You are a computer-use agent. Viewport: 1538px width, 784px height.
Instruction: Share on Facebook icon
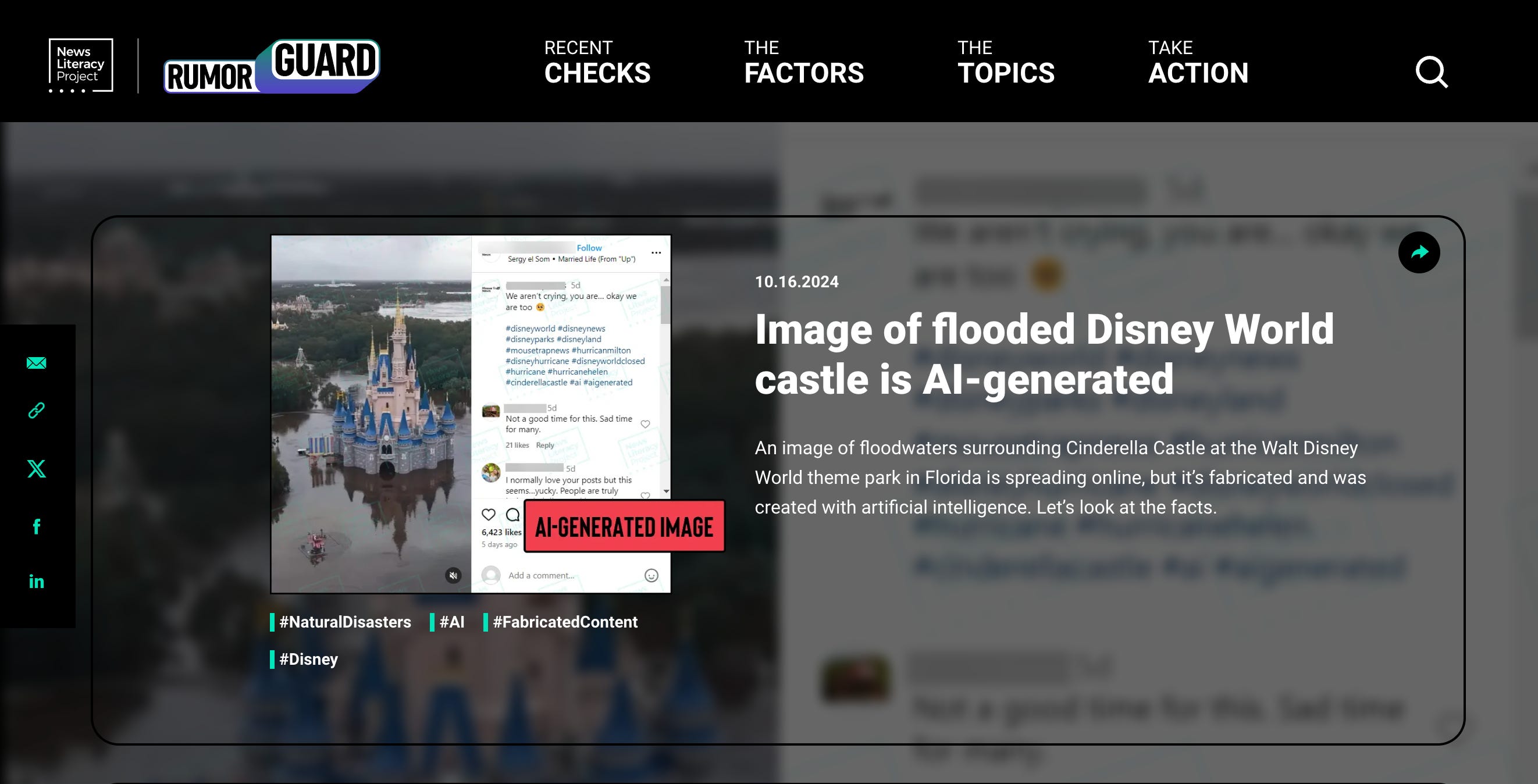click(37, 526)
